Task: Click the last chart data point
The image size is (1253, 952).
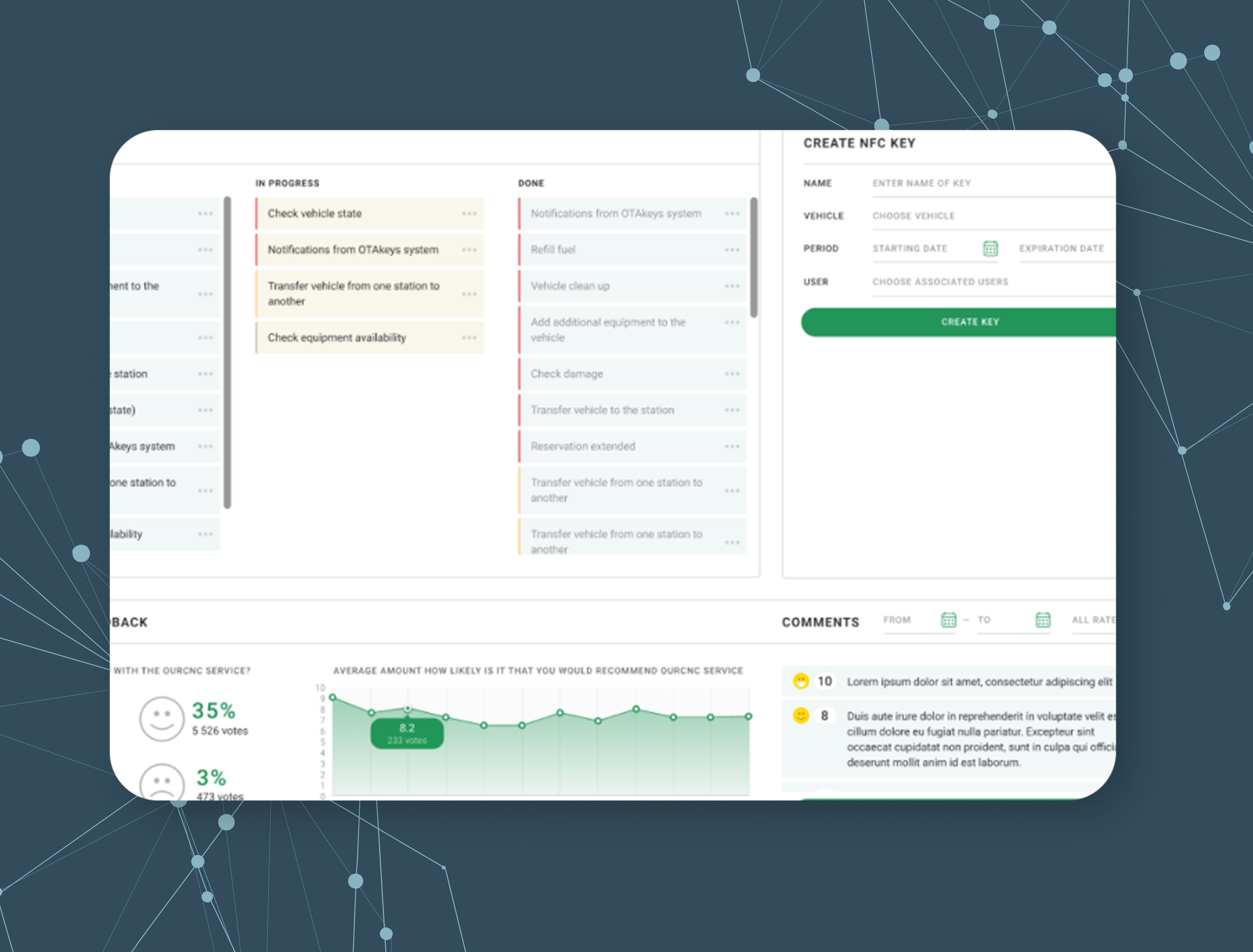Action: (x=748, y=717)
